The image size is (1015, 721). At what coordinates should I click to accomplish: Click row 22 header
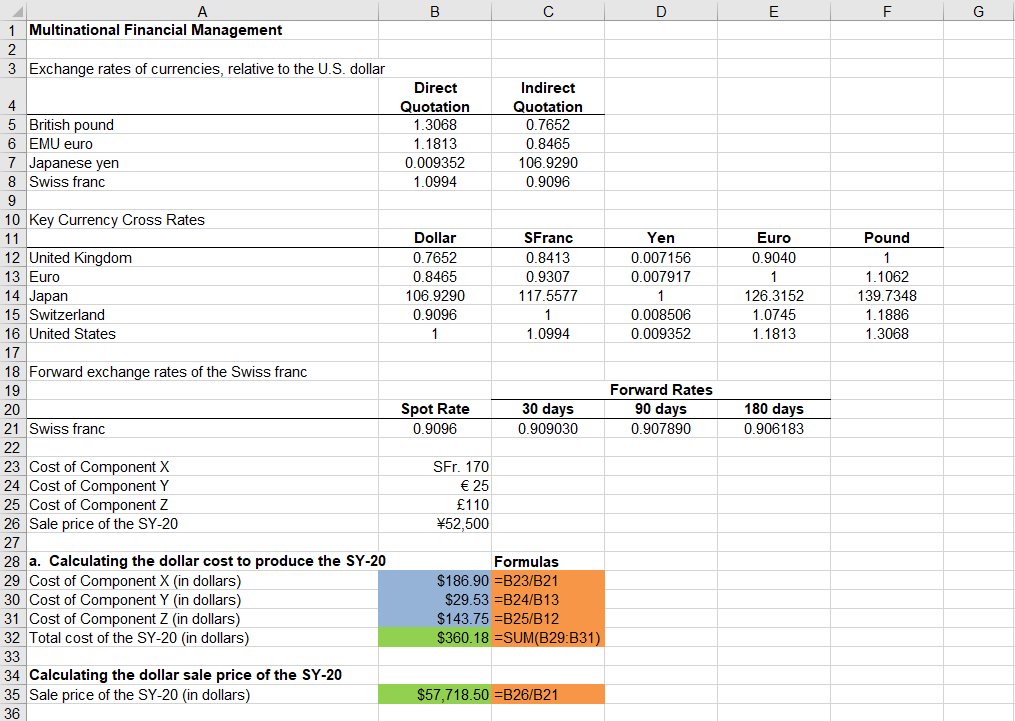[13, 448]
